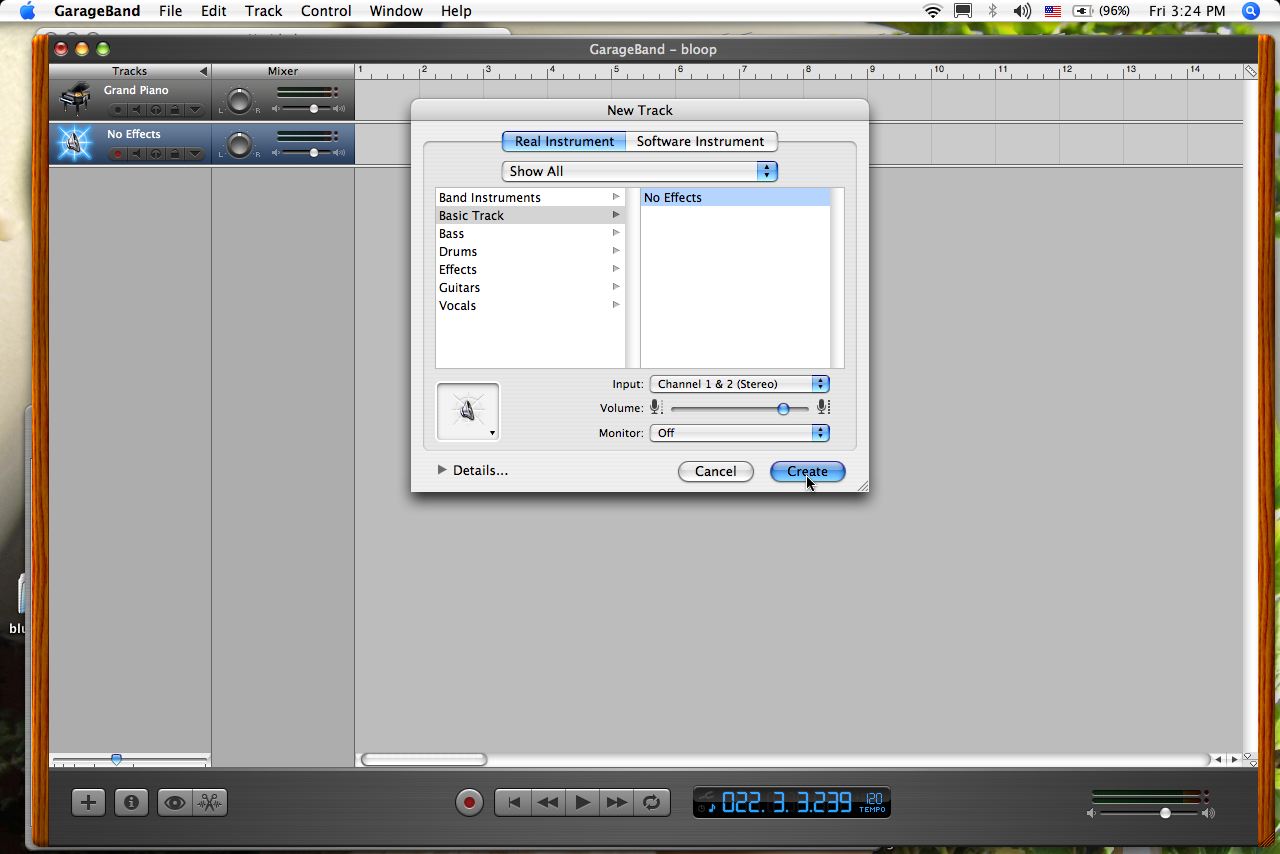1280x854 pixels.
Task: Click the Grand Piano instrument icon
Action: (x=75, y=98)
